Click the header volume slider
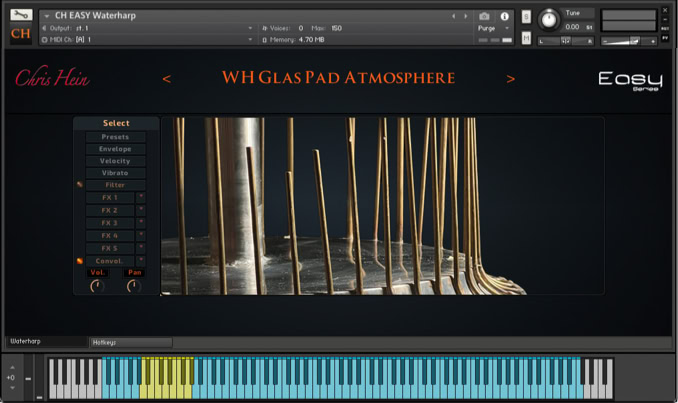The width and height of the screenshot is (678, 403). 629,42
